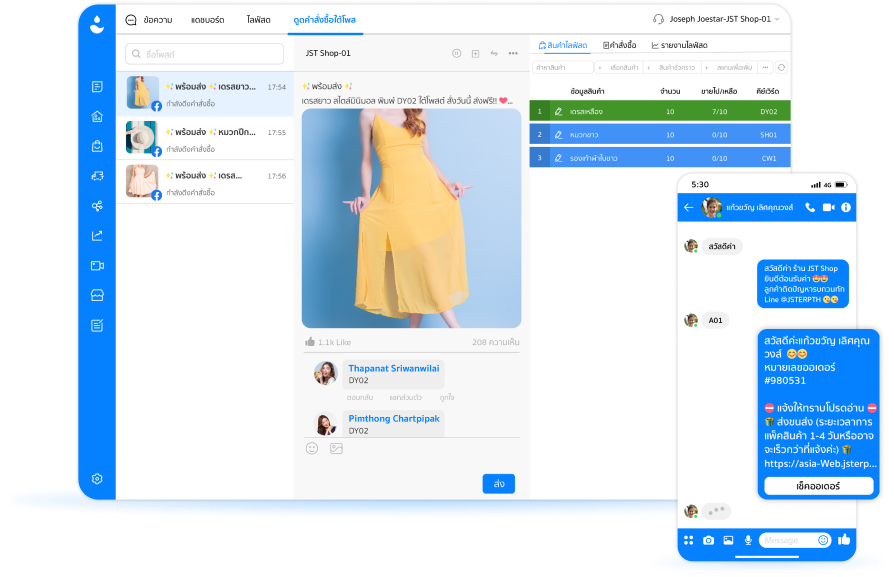894x577 pixels.
Task: Expand the Joseph Joestar-JST Shop-01 account dropdown
Action: point(777,19)
